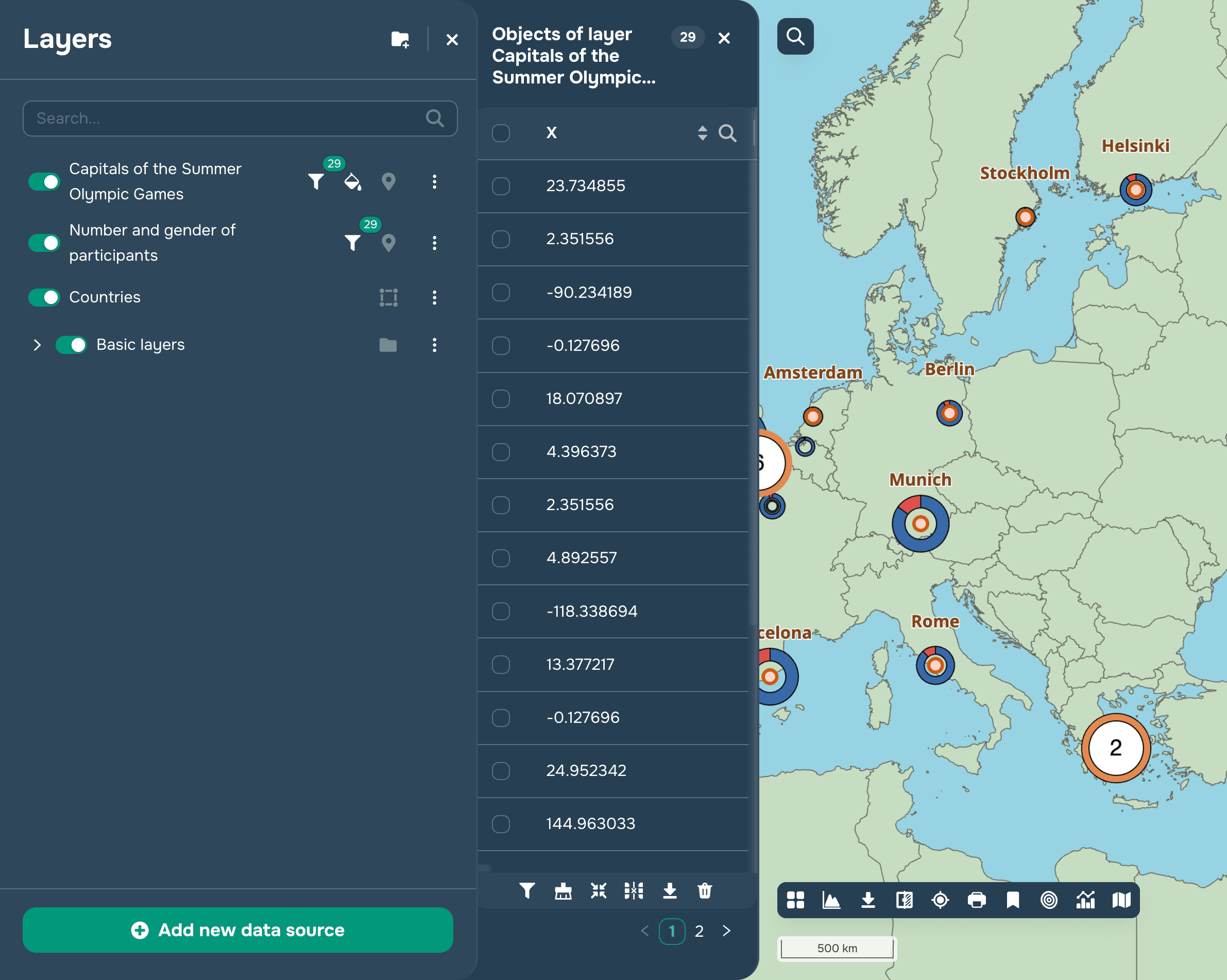1227x980 pixels.
Task: Click the bookmark icon in map toolbar
Action: [1013, 900]
